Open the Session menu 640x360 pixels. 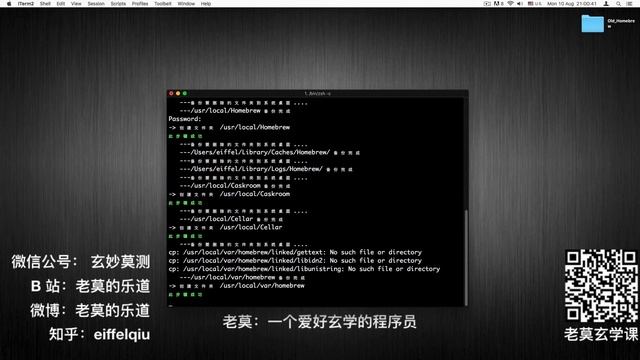coord(96,4)
